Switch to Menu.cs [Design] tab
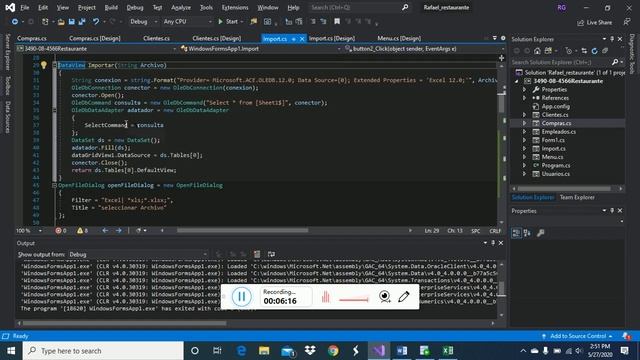Image resolution: width=640 pixels, height=360 pixels. tap(399, 38)
